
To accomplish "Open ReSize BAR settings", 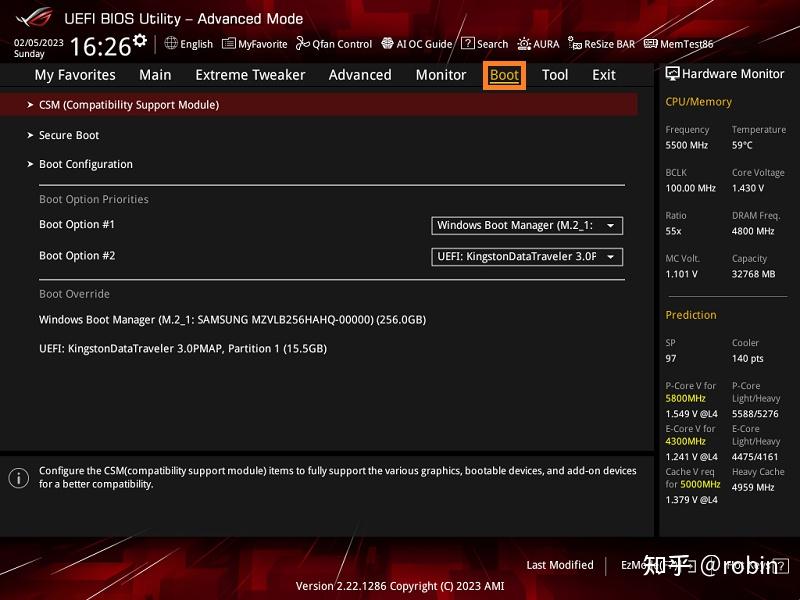I will tap(601, 44).
